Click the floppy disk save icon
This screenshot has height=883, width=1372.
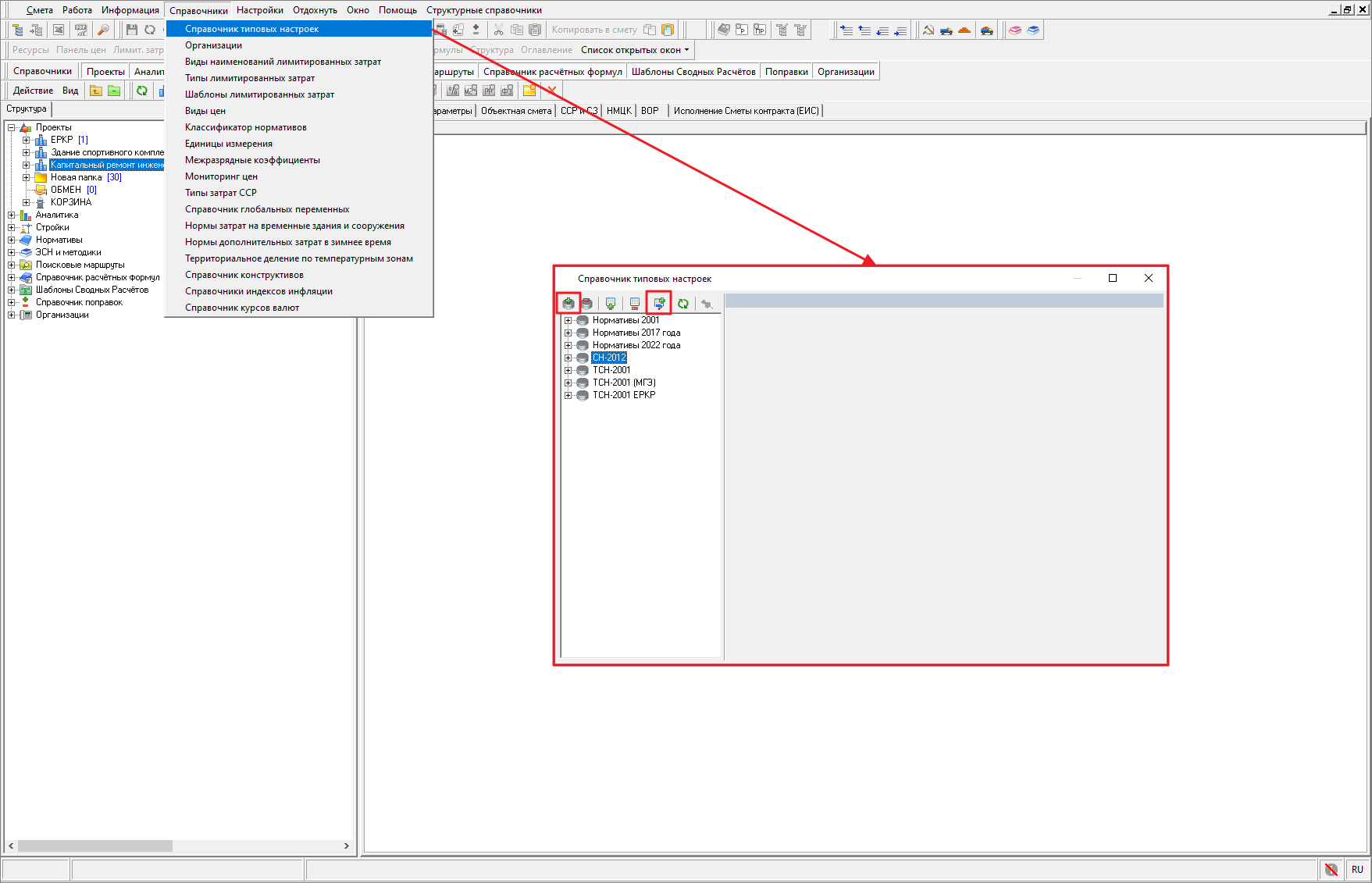pyautogui.click(x=131, y=30)
